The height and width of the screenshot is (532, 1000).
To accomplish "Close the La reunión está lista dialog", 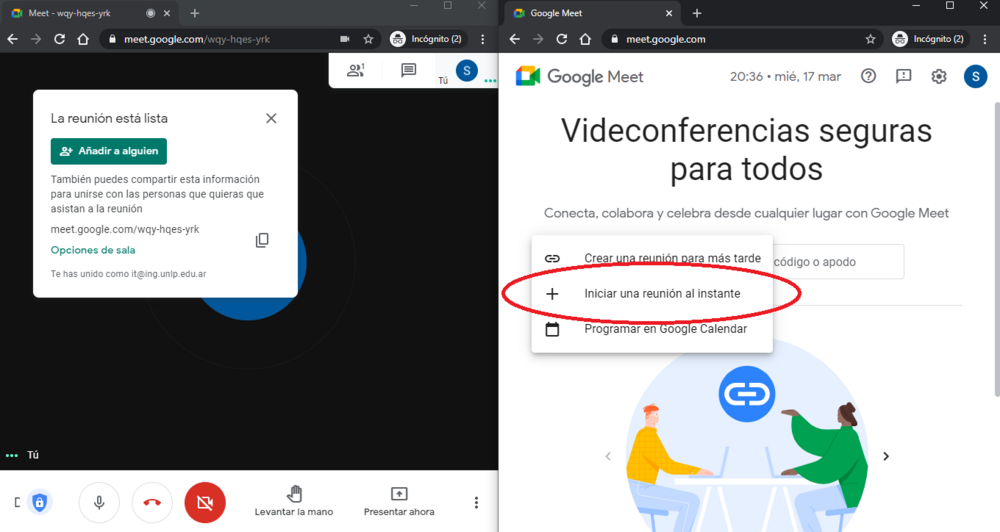I will click(271, 118).
